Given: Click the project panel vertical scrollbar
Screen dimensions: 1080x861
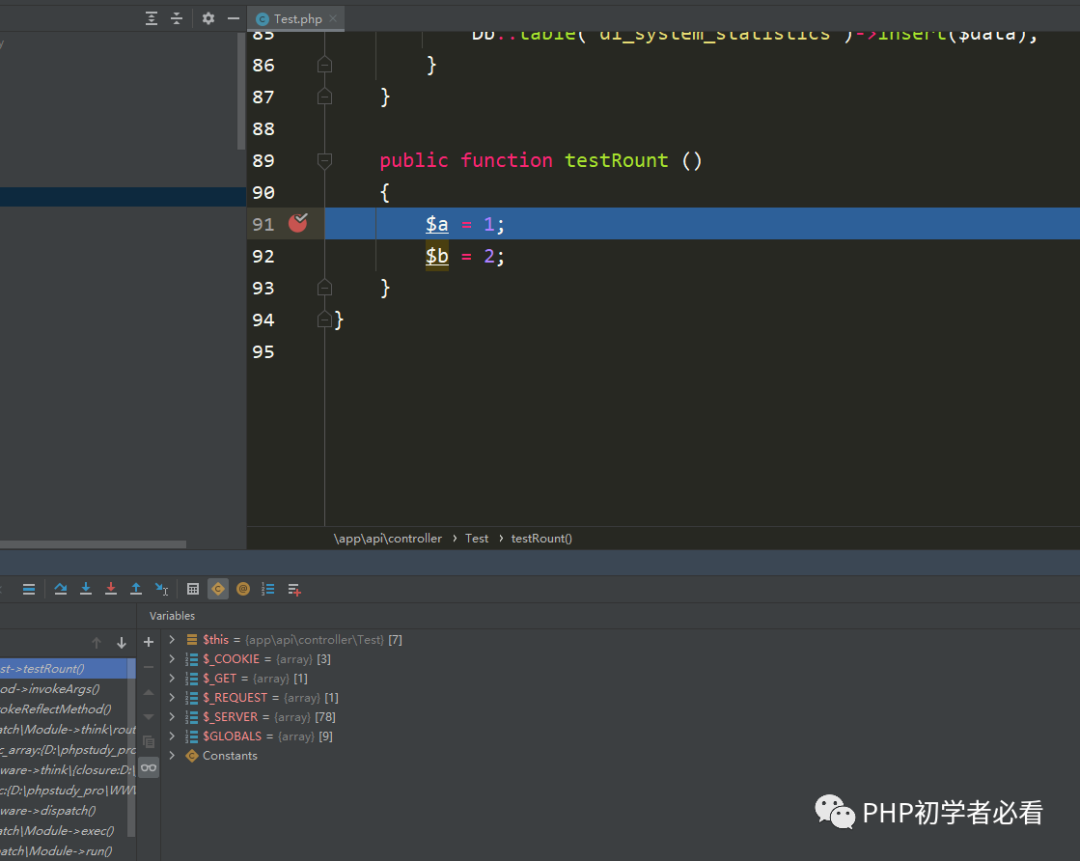Looking at the screenshot, I should pyautogui.click(x=241, y=90).
